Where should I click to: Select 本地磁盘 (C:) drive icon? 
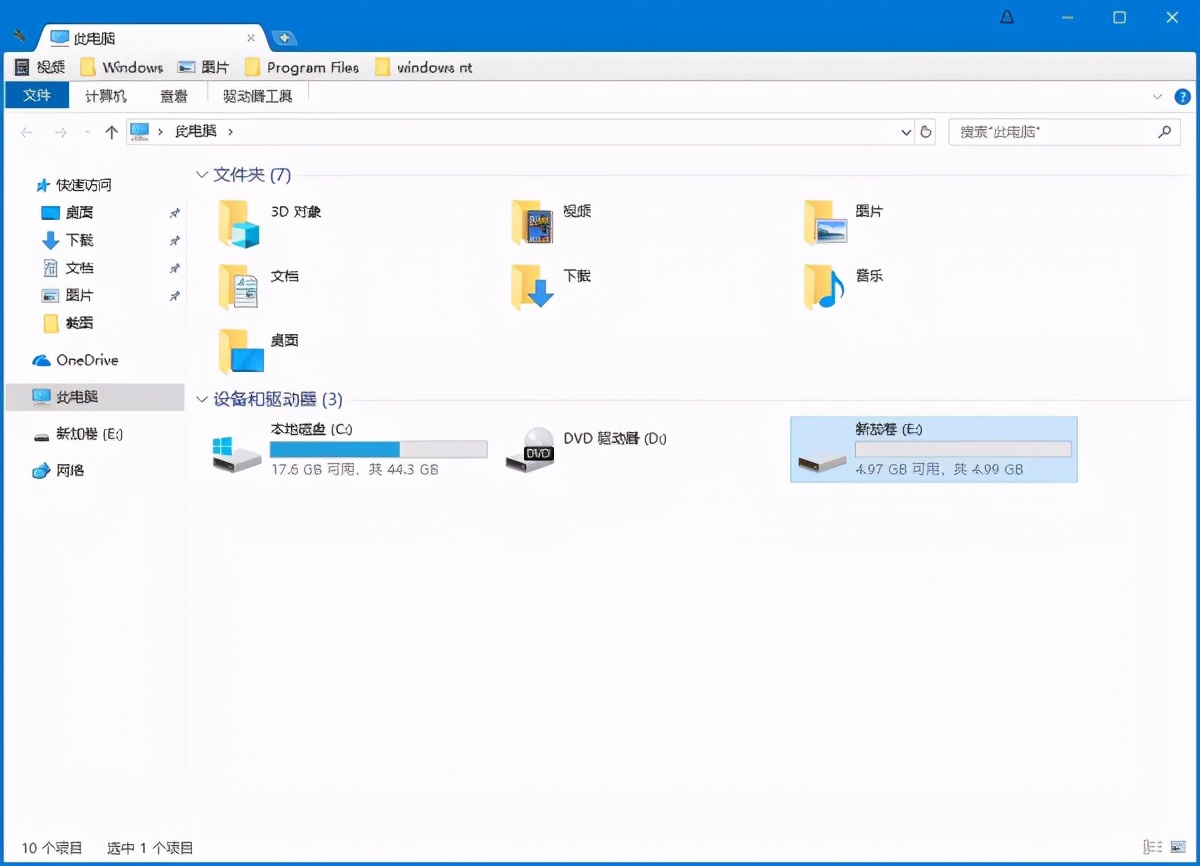pos(238,451)
